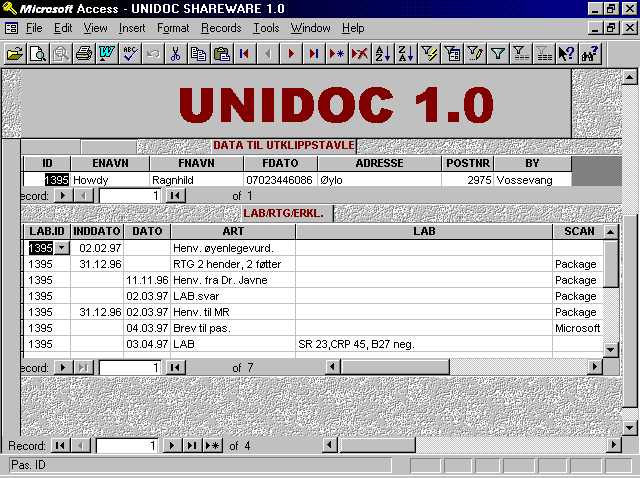This screenshot has width=640, height=478.
Task: Click the Paste clipboard icon
Action: [222, 54]
